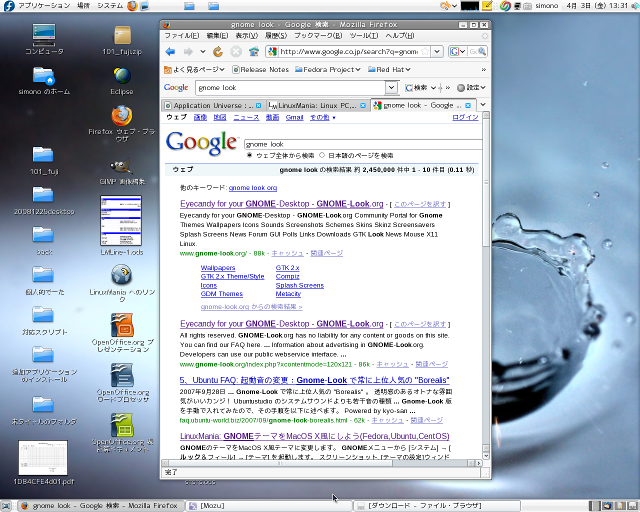Screen dimensions: 640x512
Task: Select search the whole web radio
Action: [x=249, y=155]
